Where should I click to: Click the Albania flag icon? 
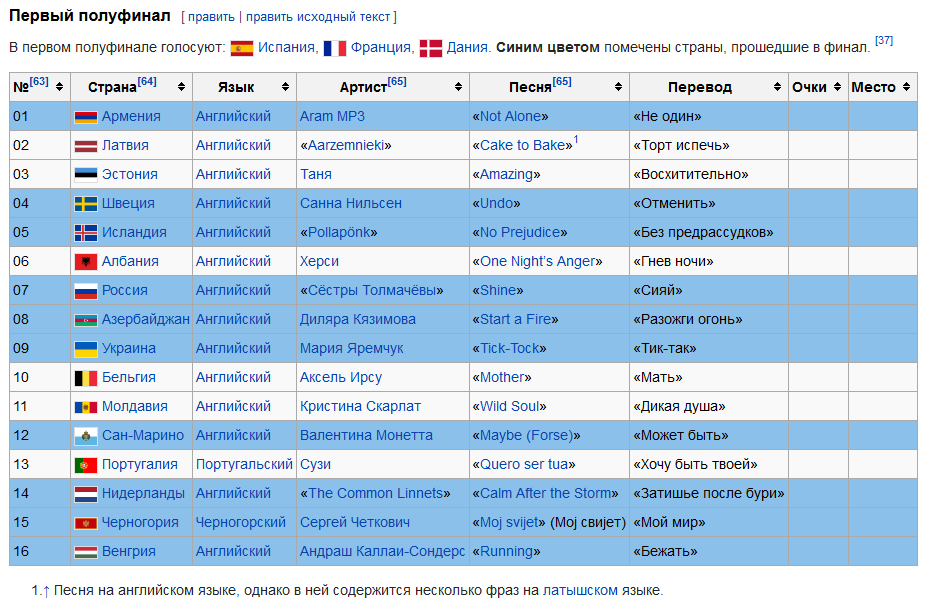click(x=85, y=262)
